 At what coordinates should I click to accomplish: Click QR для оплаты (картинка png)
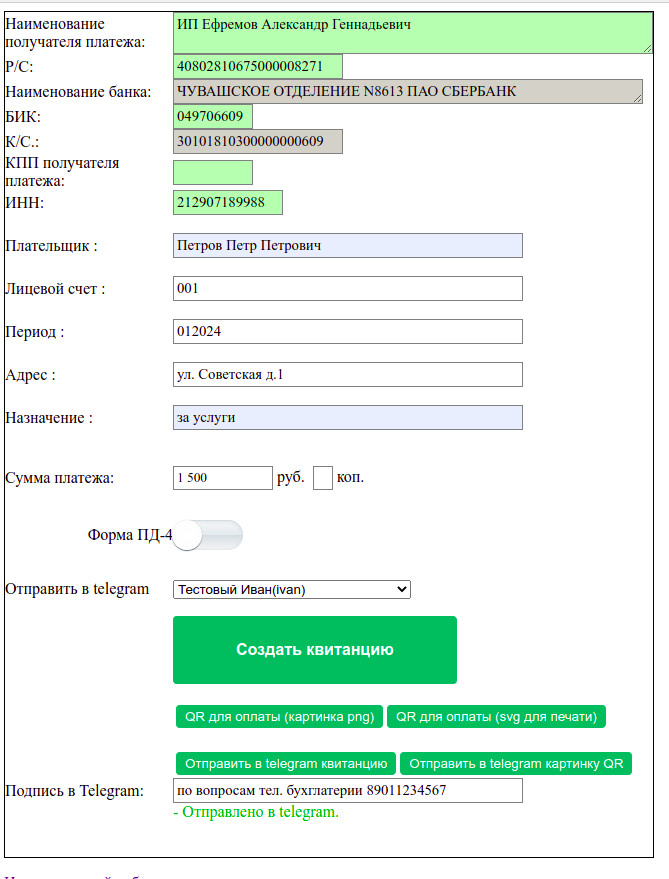click(x=279, y=717)
